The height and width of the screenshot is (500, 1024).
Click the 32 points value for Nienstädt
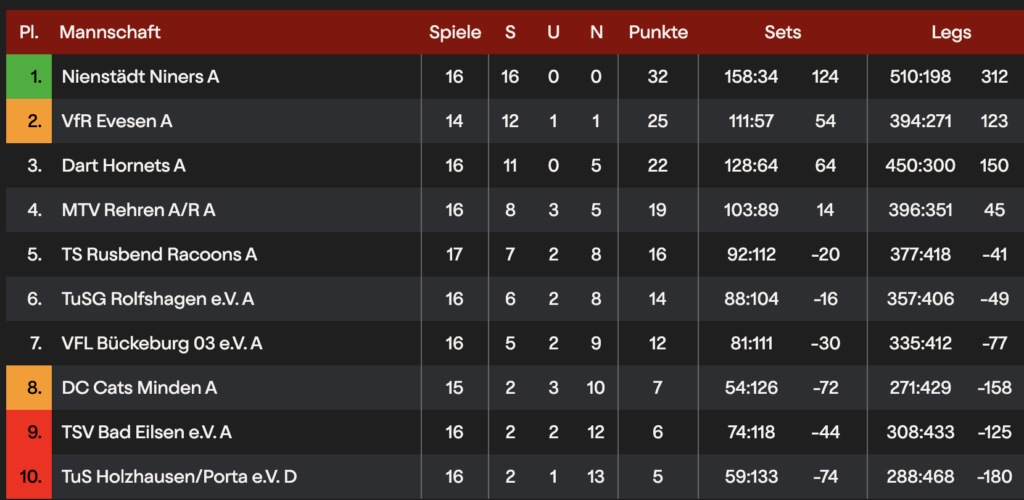coord(658,77)
